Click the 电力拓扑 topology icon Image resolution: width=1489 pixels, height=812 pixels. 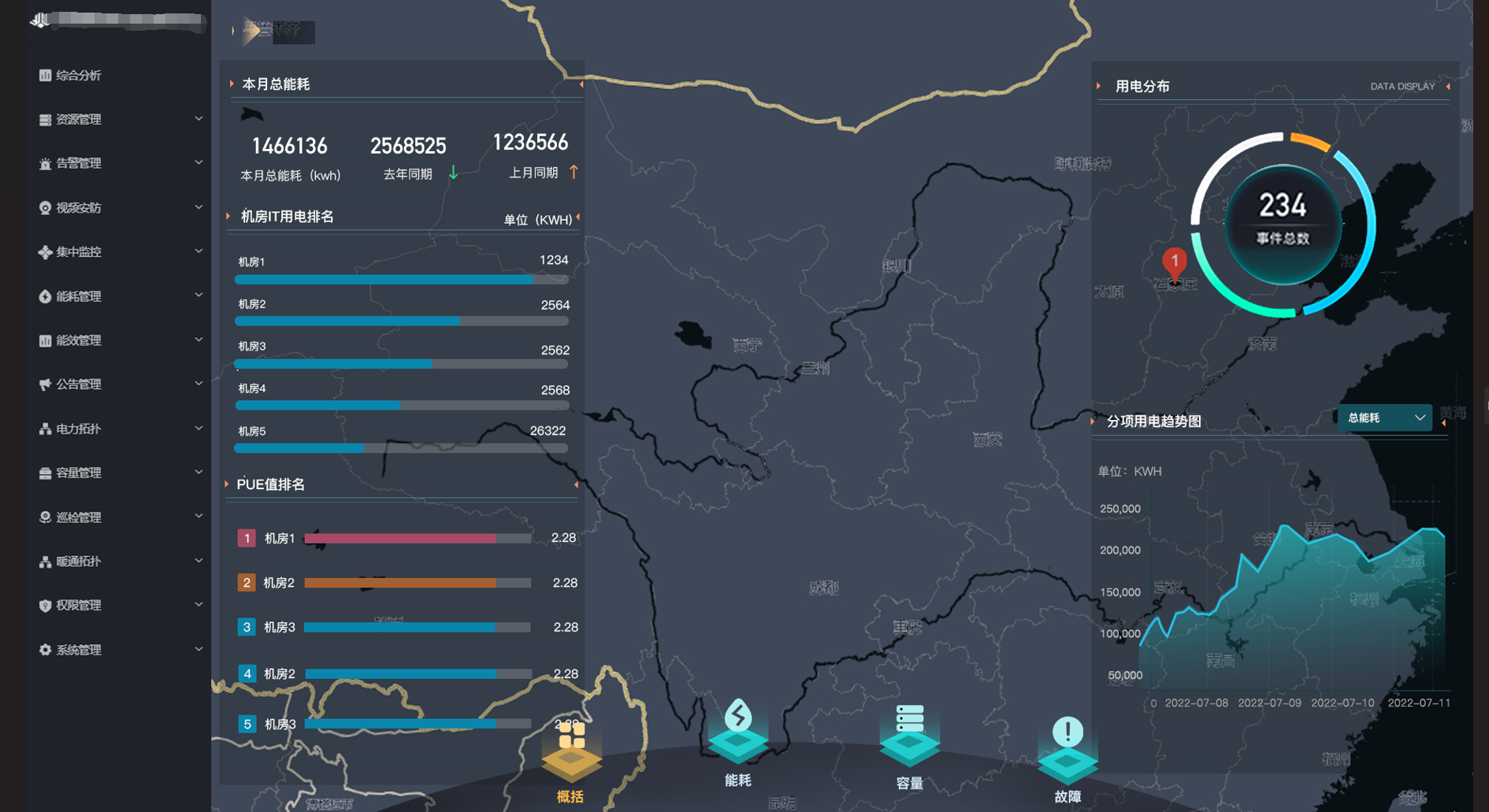(45, 428)
